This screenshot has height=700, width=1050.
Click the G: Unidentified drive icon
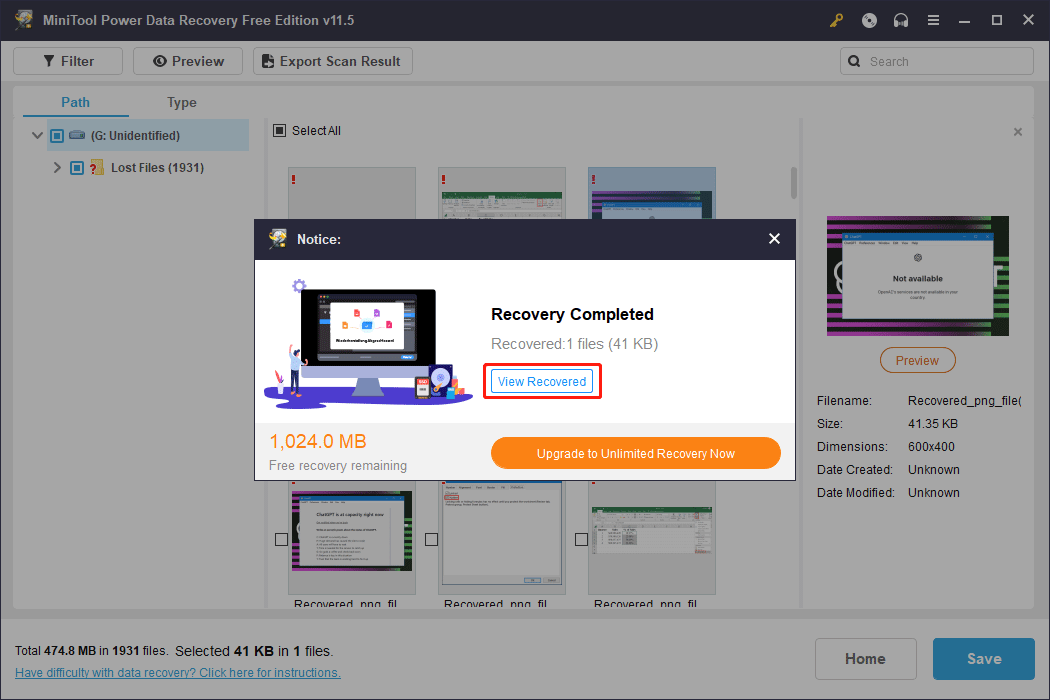[77, 135]
